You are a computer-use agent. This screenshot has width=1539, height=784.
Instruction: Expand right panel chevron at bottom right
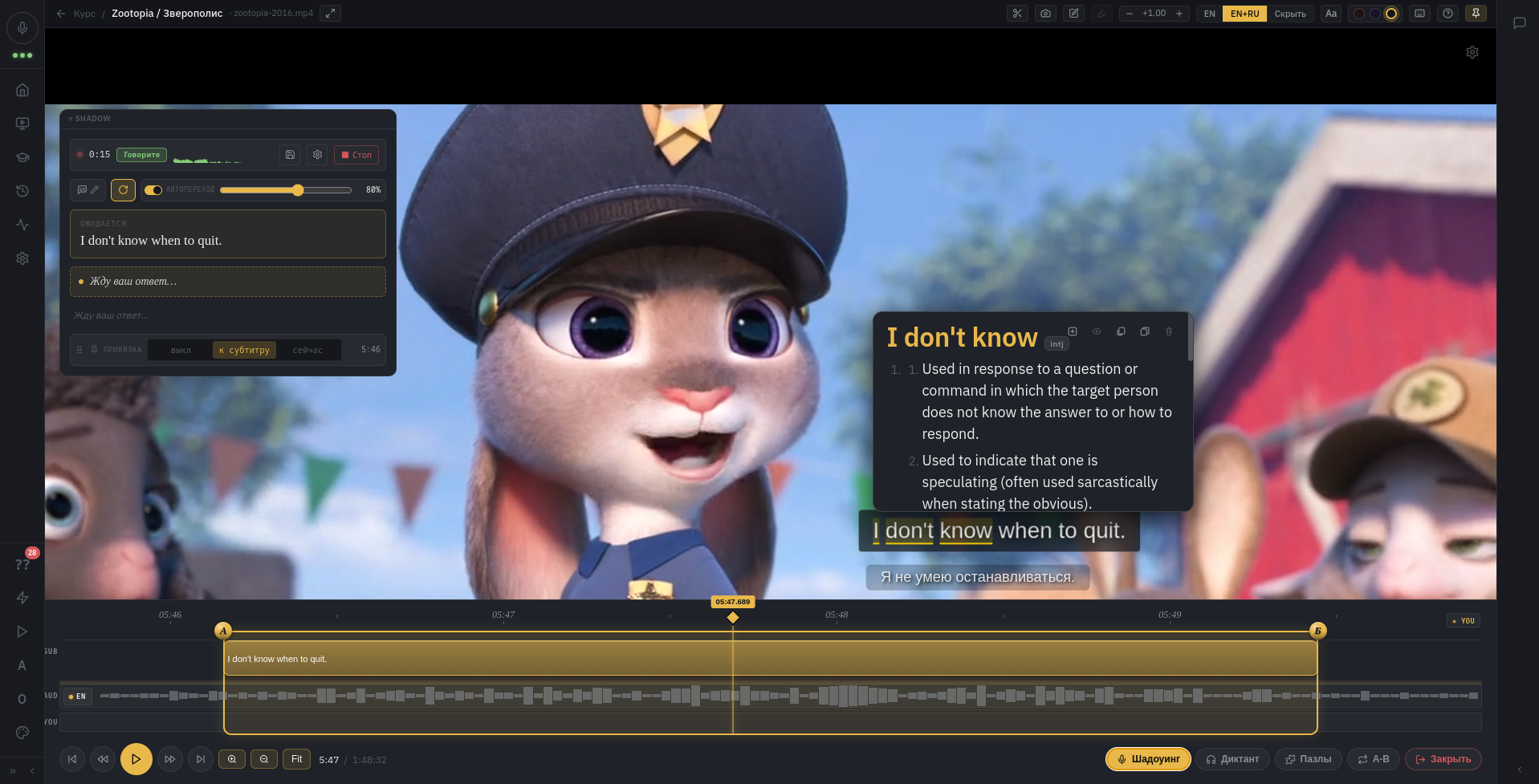point(1519,770)
